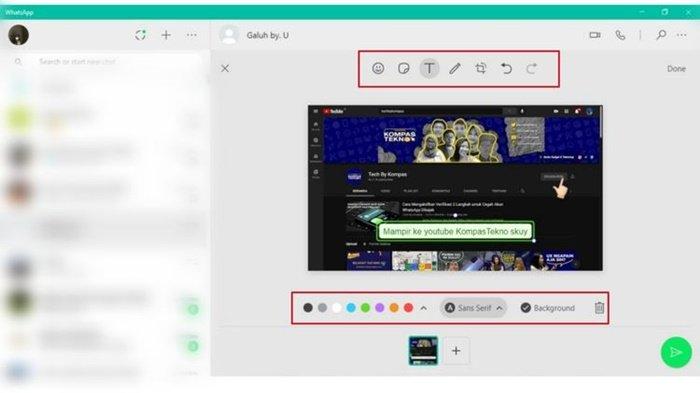The image size is (700, 393).
Task: Open the sticker picker icon
Action: coord(404,68)
